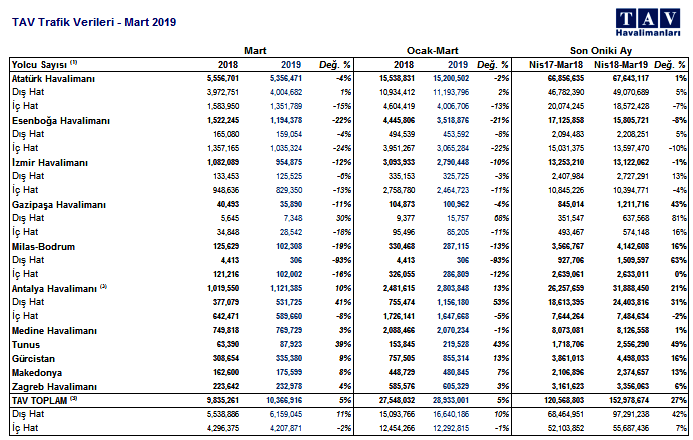Select İzmir value 1,082,089
The height and width of the screenshot is (440, 693).
[223, 162]
